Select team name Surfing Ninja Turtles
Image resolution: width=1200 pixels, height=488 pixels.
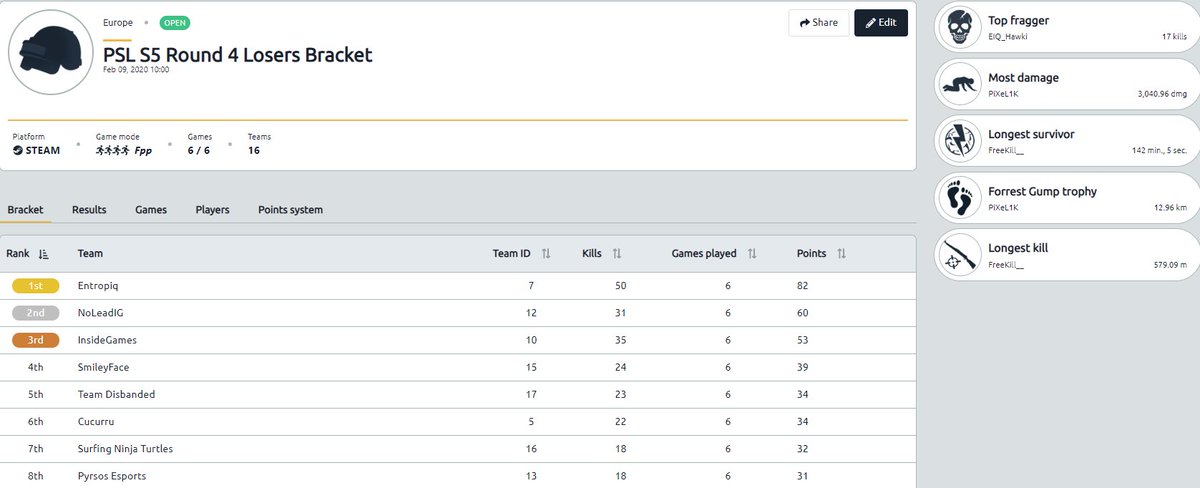[125, 448]
